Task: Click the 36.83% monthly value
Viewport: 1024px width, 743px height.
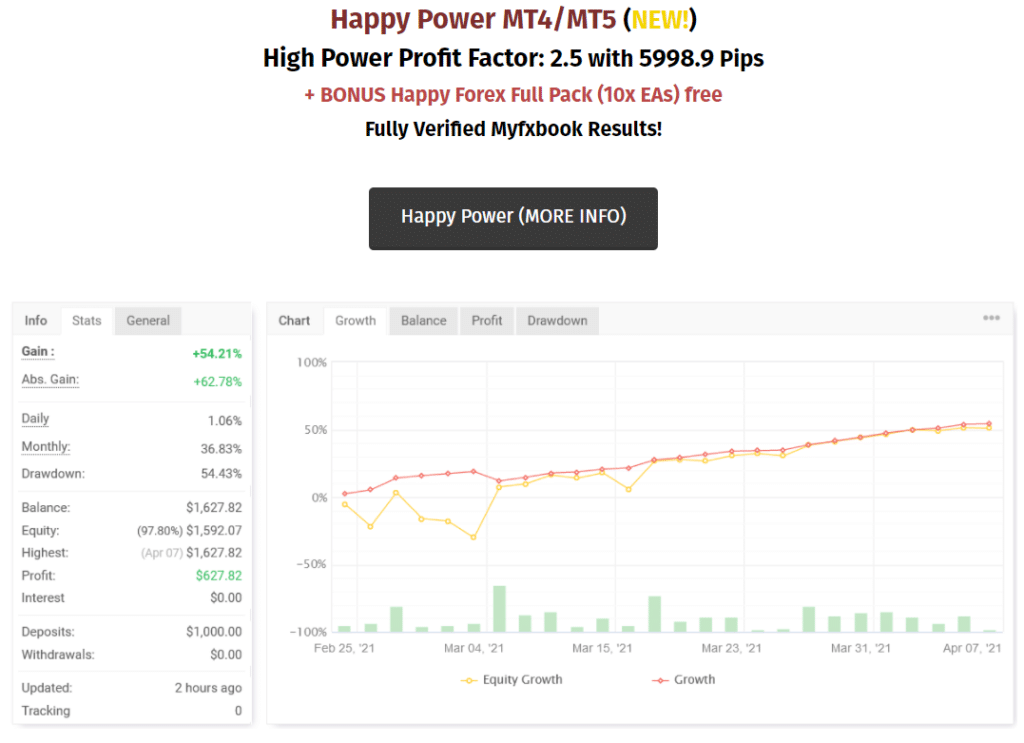Action: [221, 449]
